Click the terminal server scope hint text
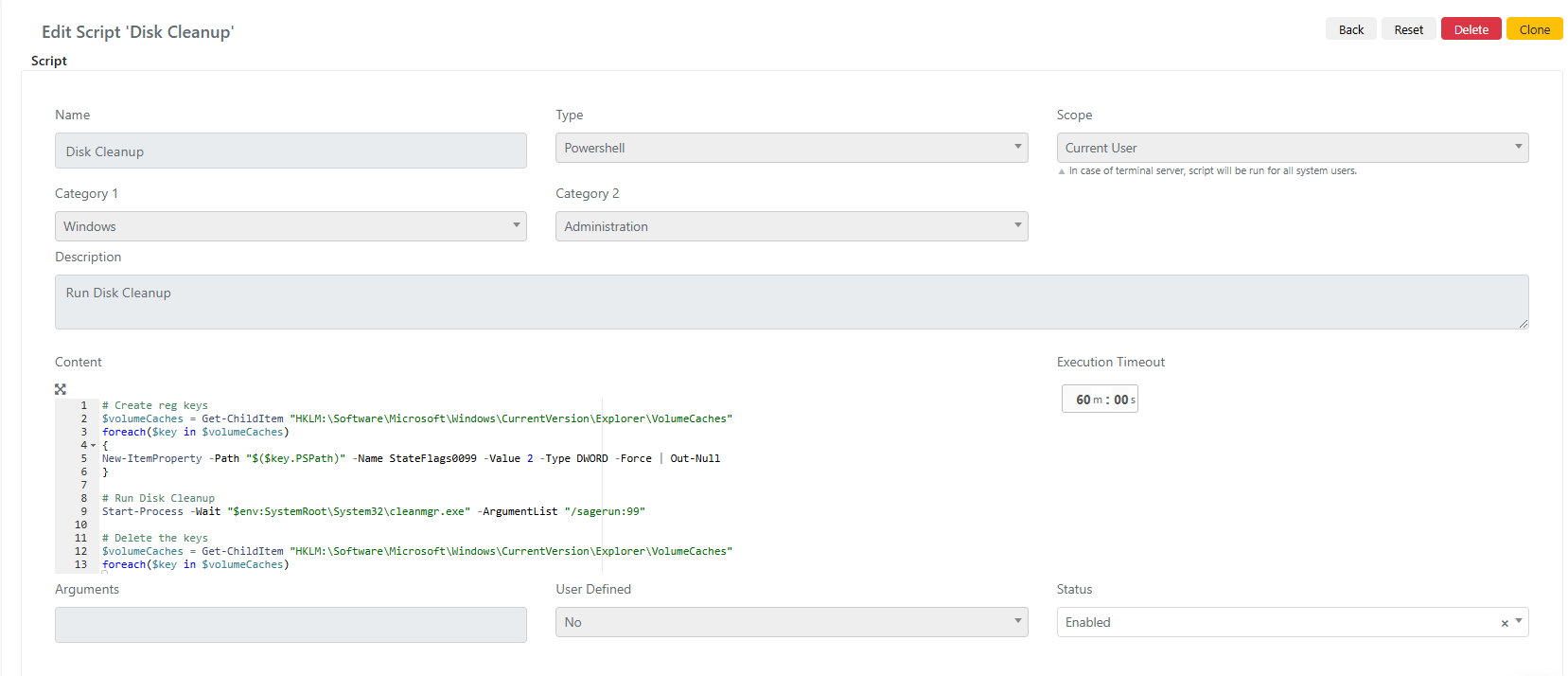The width and height of the screenshot is (1568, 676). tap(1212, 171)
